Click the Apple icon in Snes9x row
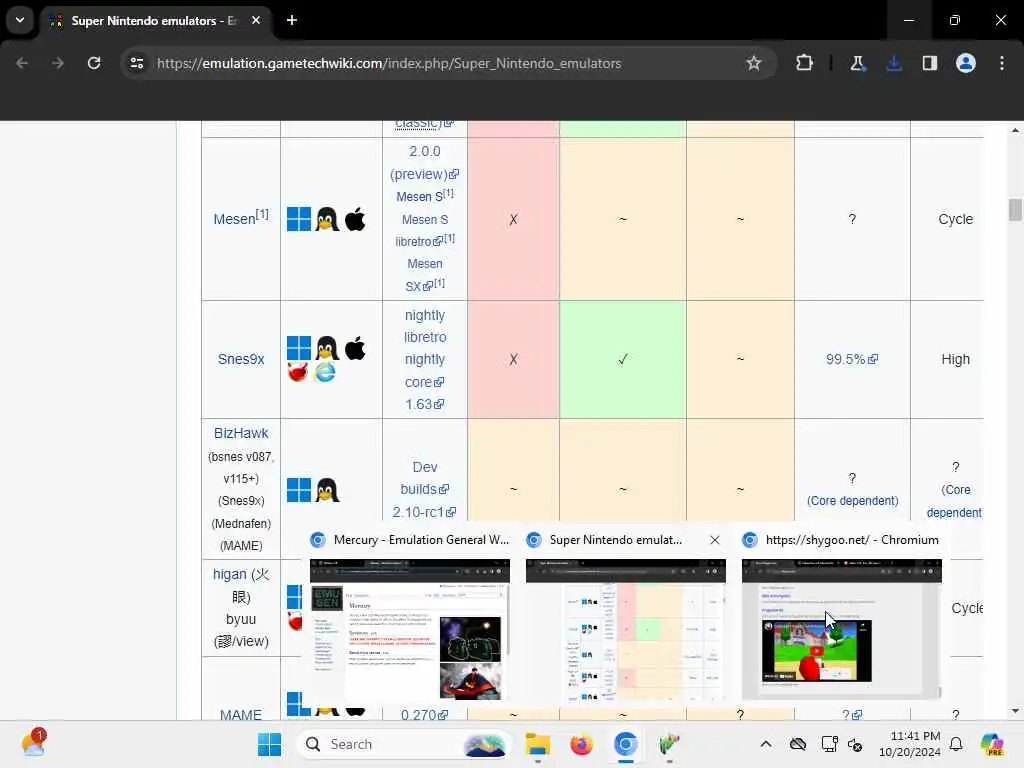The width and height of the screenshot is (1024, 768). 355,348
